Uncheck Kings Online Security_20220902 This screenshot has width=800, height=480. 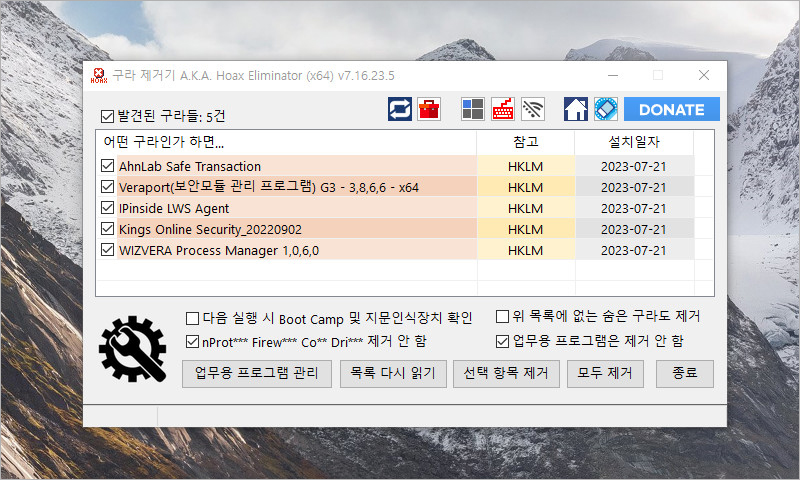[x=107, y=229]
